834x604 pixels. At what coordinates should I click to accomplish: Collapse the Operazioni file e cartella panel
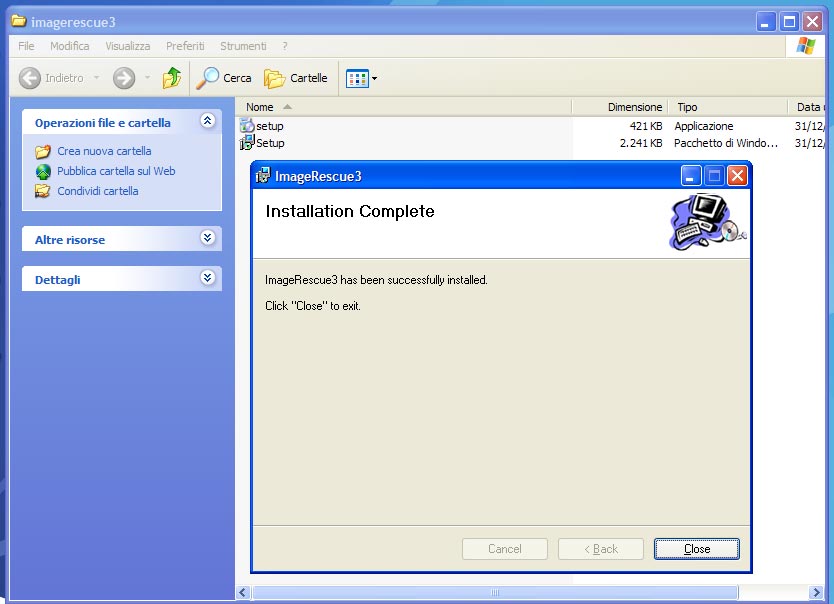[207, 121]
